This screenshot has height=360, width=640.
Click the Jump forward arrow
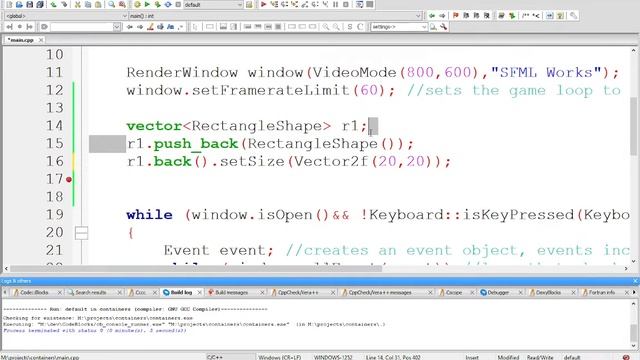[442, 16]
